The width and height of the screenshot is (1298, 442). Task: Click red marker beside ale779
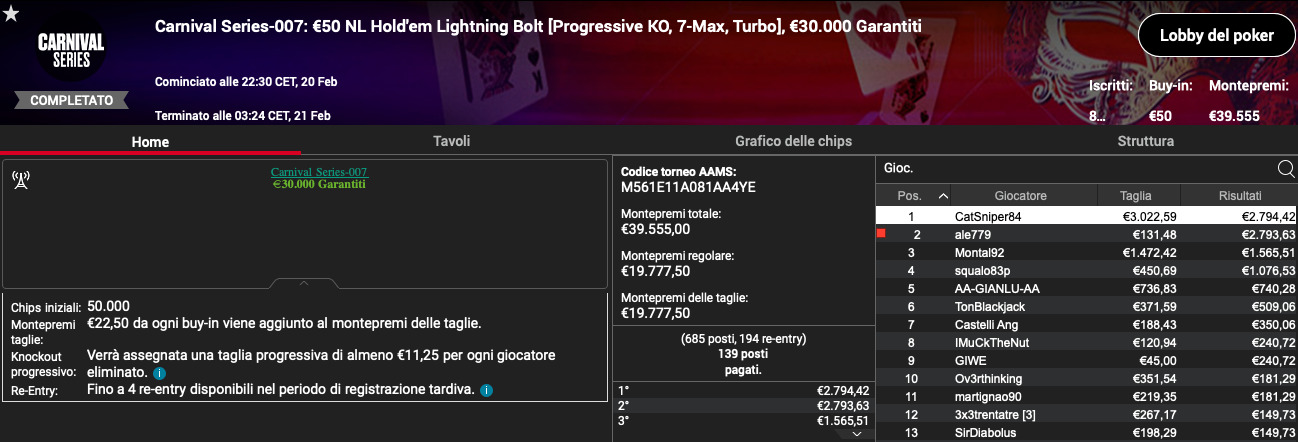tap(881, 233)
